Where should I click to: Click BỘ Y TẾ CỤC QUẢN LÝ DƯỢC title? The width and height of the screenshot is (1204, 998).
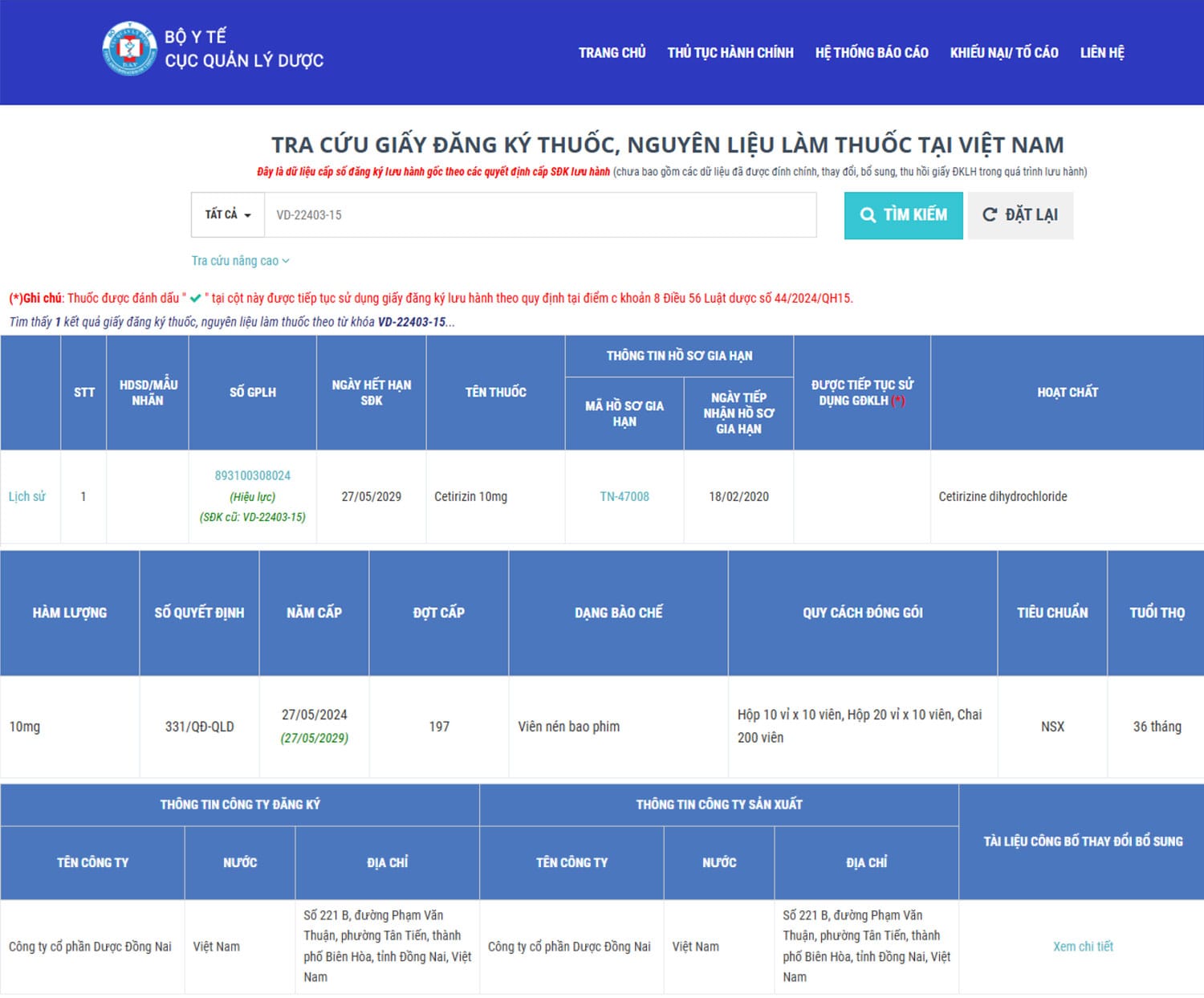pyautogui.click(x=244, y=48)
